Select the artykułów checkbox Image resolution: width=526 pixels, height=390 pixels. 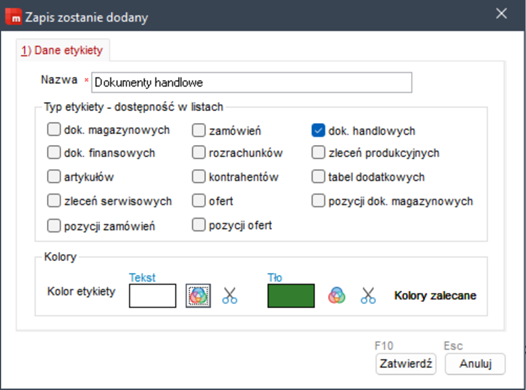coord(54,176)
